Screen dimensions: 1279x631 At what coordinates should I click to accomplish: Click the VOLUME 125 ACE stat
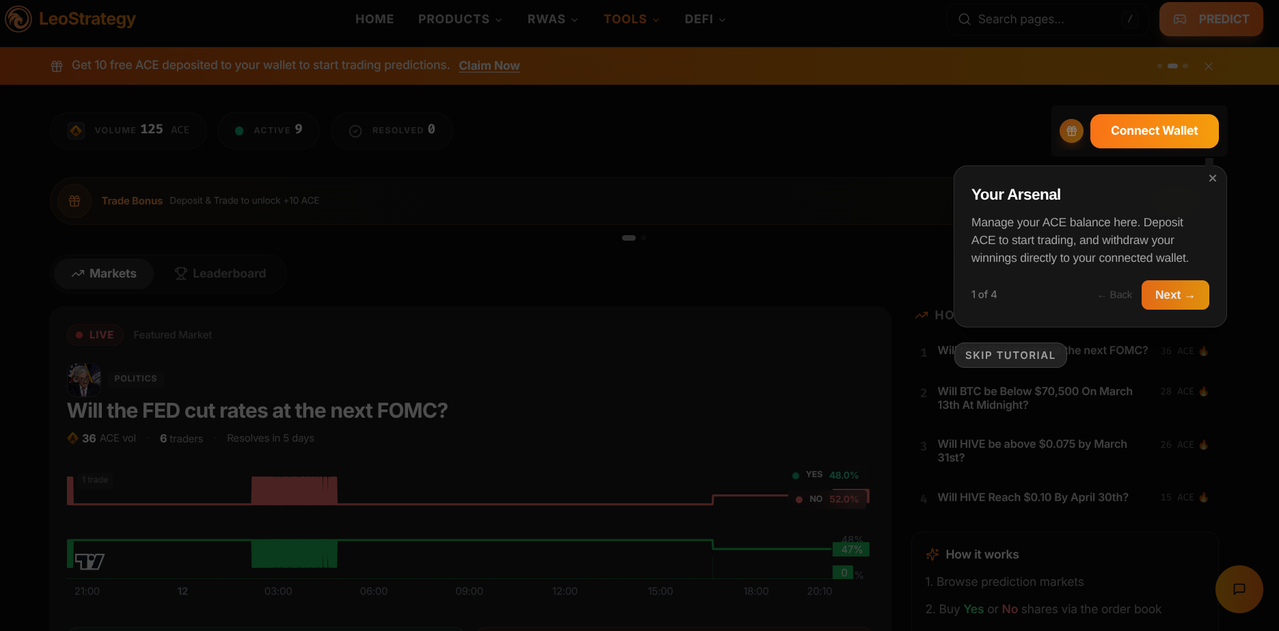[128, 130]
